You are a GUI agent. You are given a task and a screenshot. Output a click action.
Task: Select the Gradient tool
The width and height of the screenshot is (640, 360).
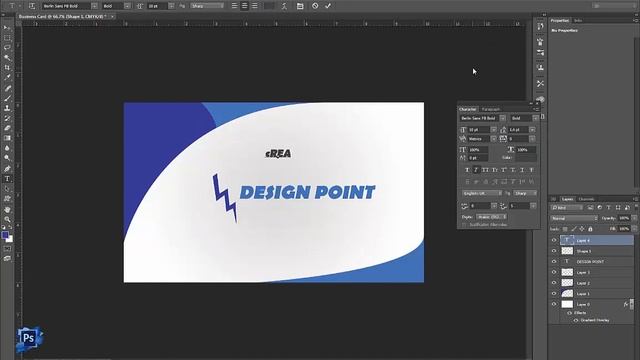coord(7,138)
